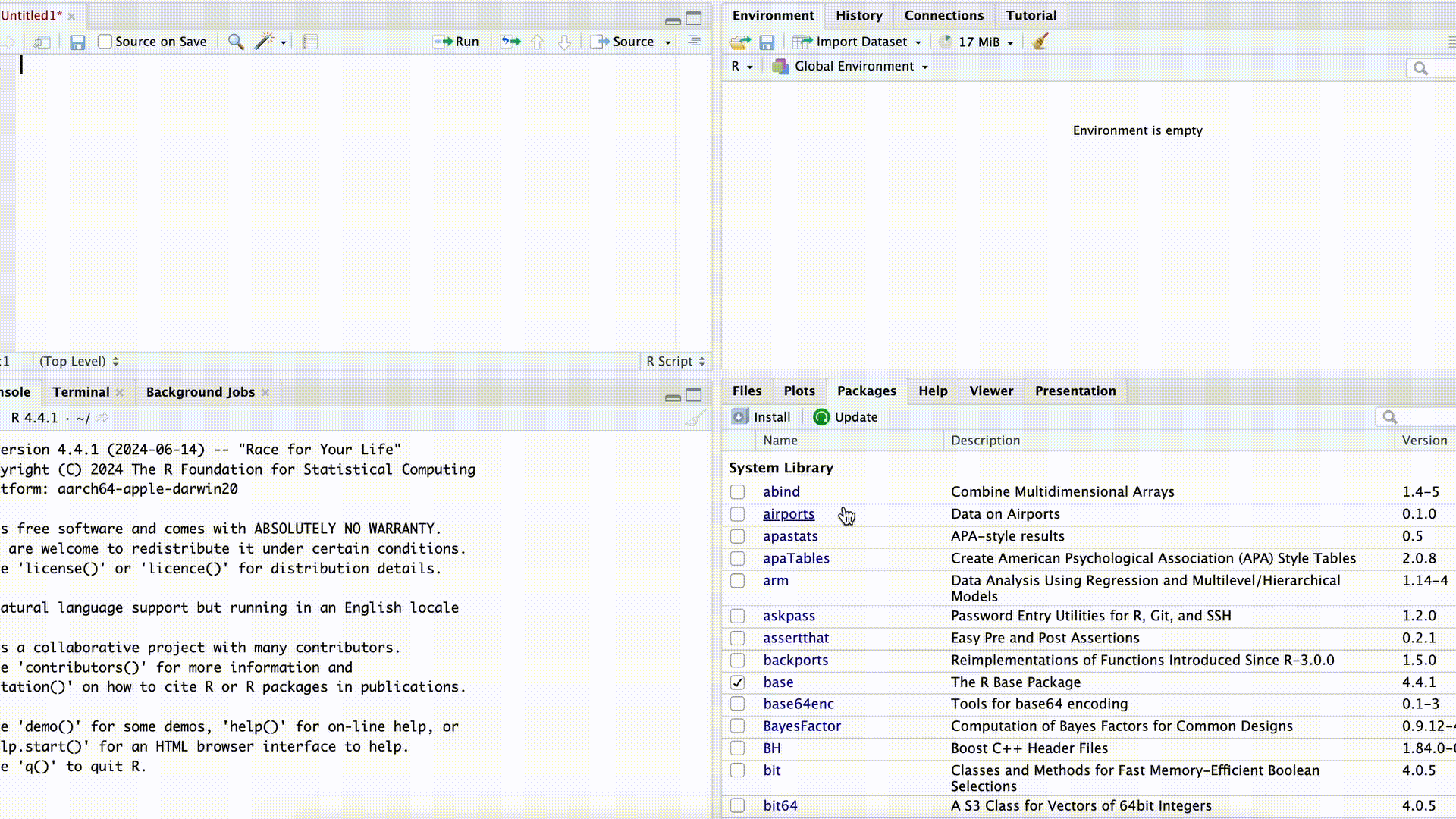Clear the environment with the broom icon
Image resolution: width=1456 pixels, height=819 pixels.
(1040, 42)
